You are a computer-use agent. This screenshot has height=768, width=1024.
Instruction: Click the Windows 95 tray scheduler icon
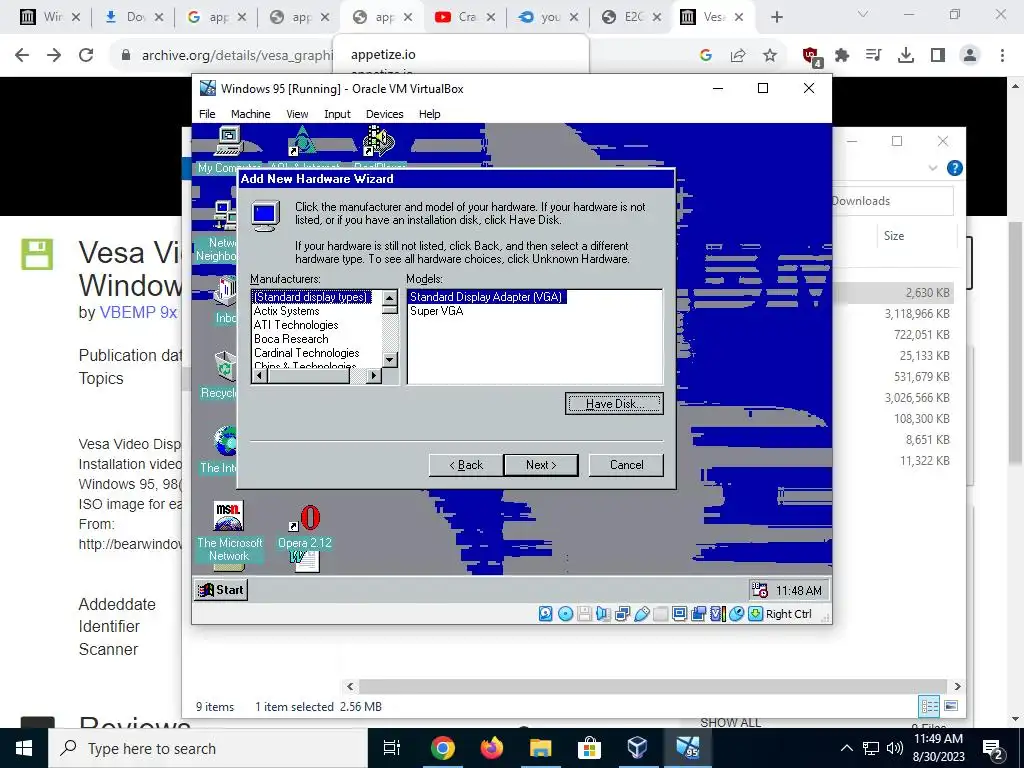click(x=760, y=590)
